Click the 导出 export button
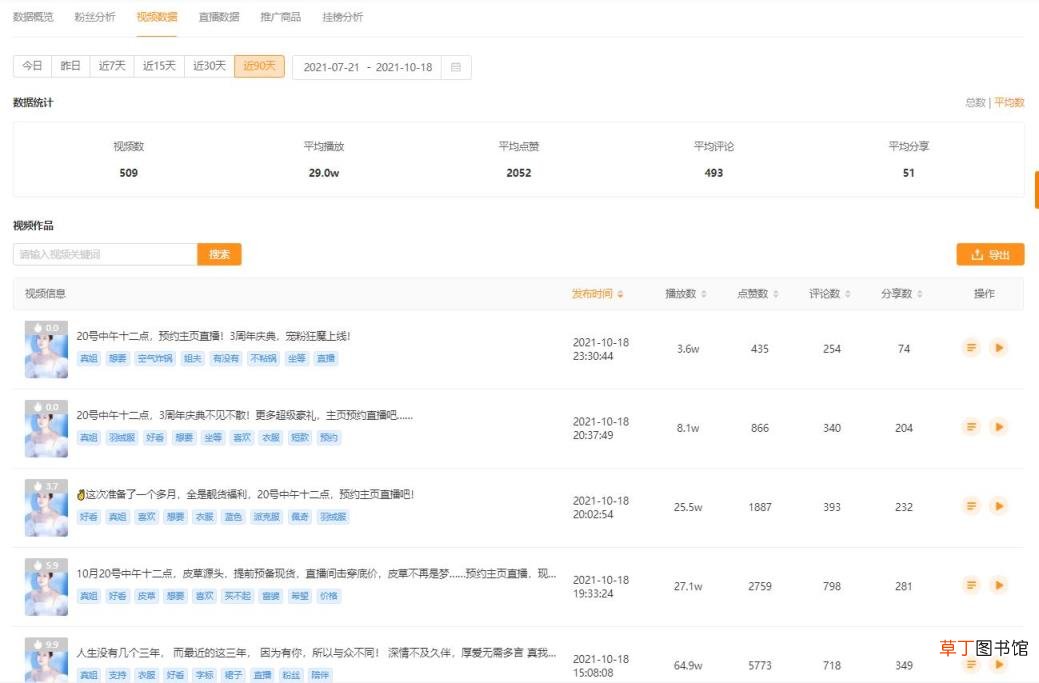The height and width of the screenshot is (683, 1039). 990,254
